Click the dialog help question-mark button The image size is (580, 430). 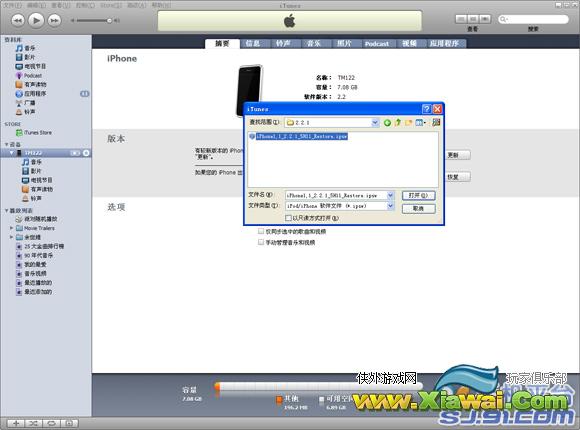tap(426, 109)
